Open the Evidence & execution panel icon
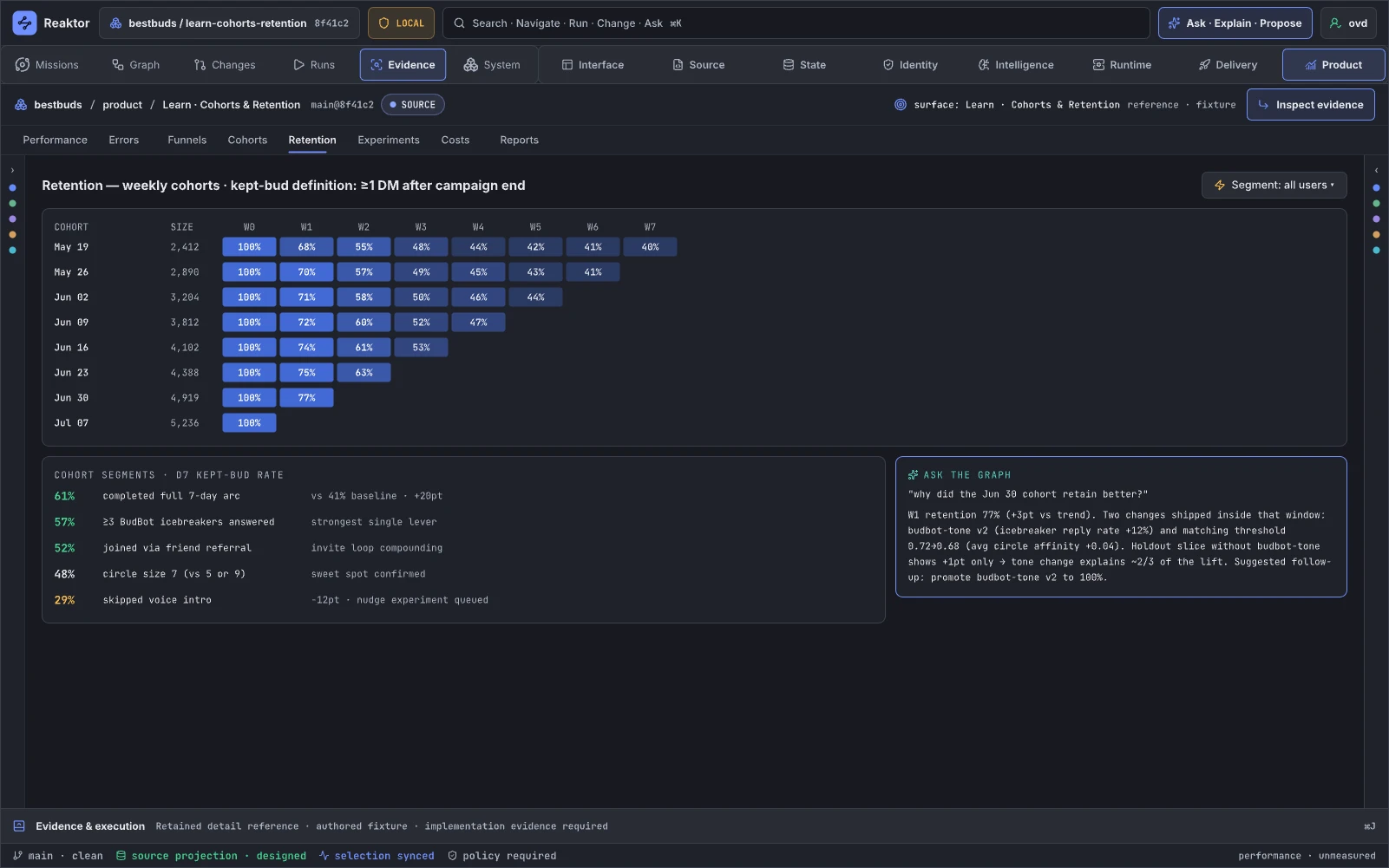Viewport: 1389px width, 868px height. point(19,826)
